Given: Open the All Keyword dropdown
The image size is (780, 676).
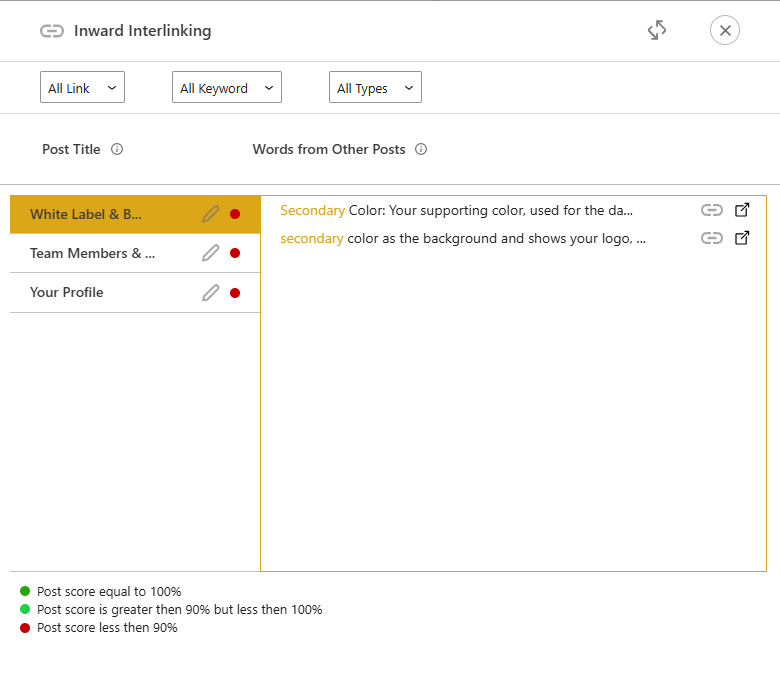Looking at the screenshot, I should [x=227, y=88].
